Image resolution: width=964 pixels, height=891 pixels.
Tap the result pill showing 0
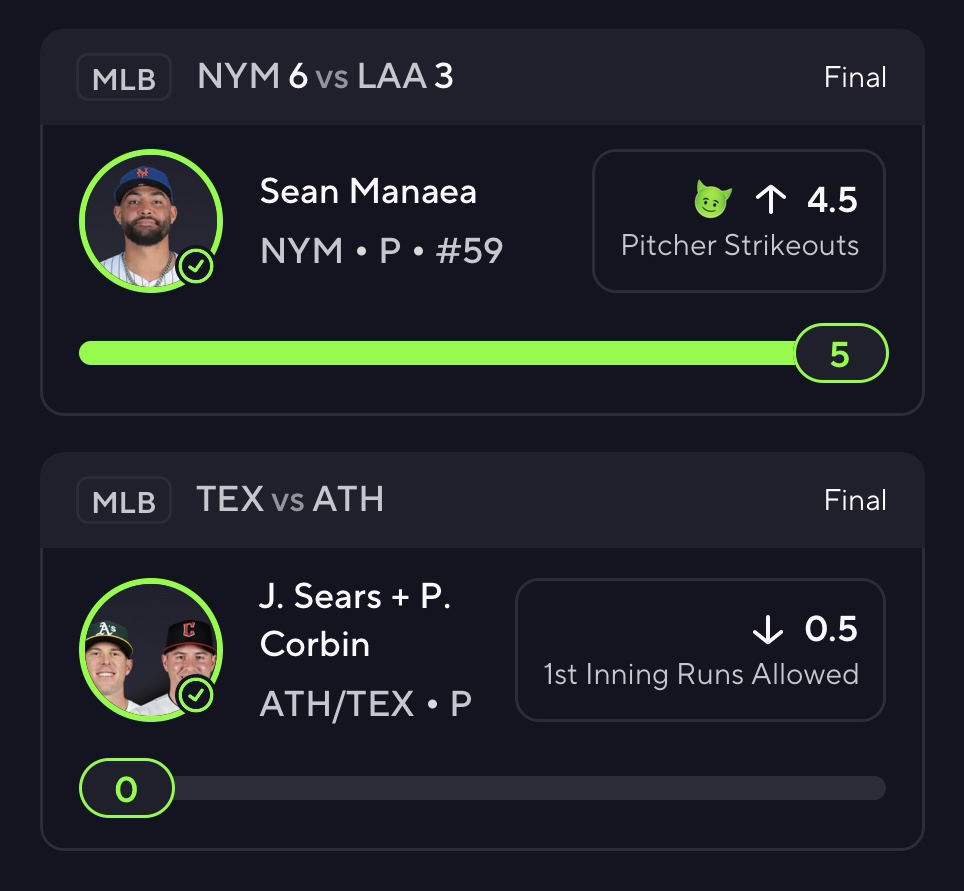(126, 789)
